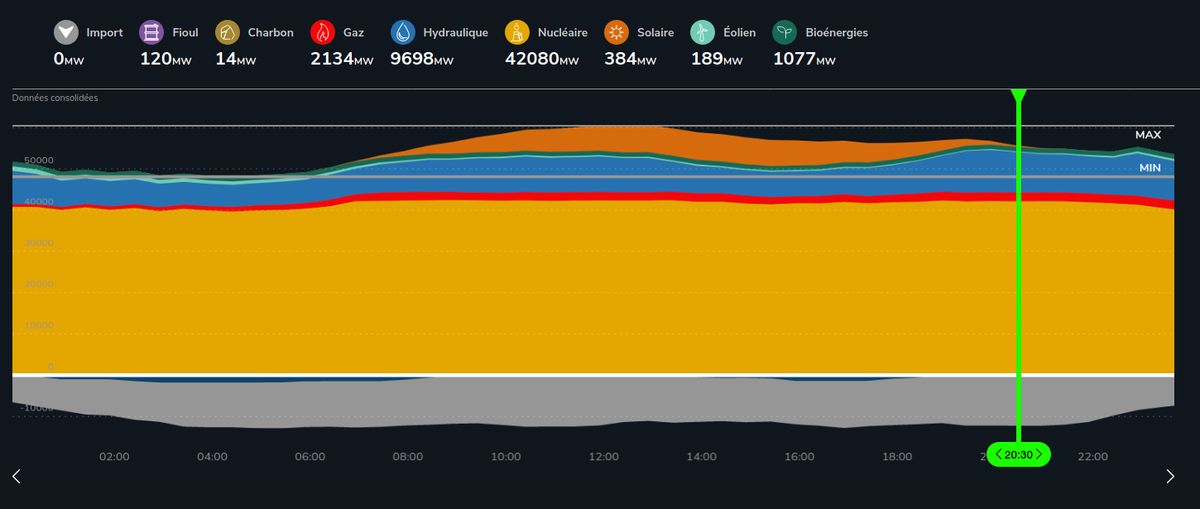This screenshot has height=509, width=1200.
Task: Click the MIN line label
Action: 1150,168
